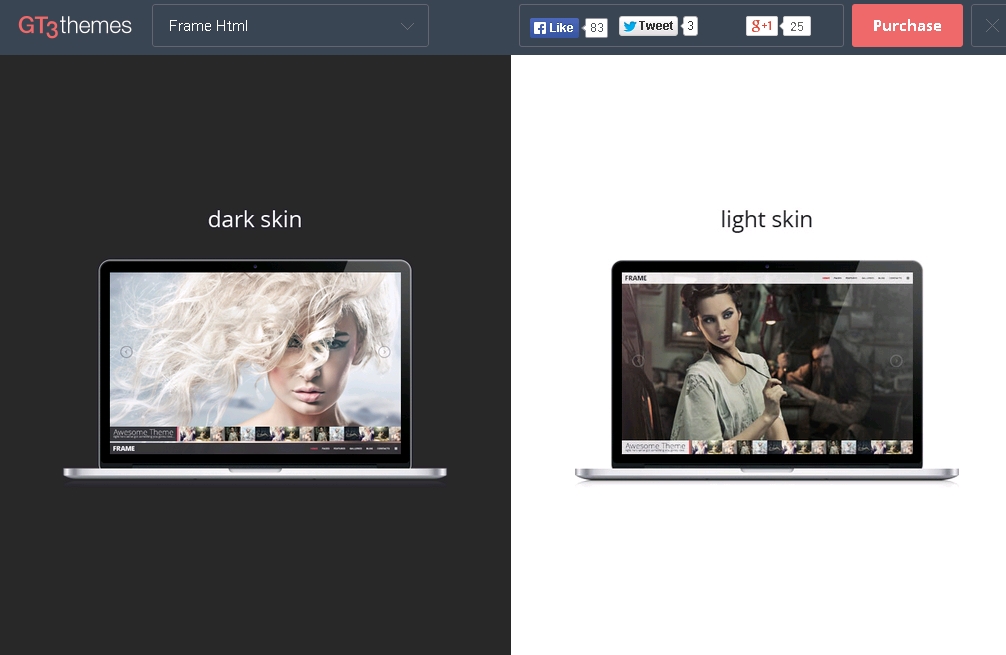The width and height of the screenshot is (1006, 655).
Task: Click the Facebook like count 83
Action: point(597,27)
